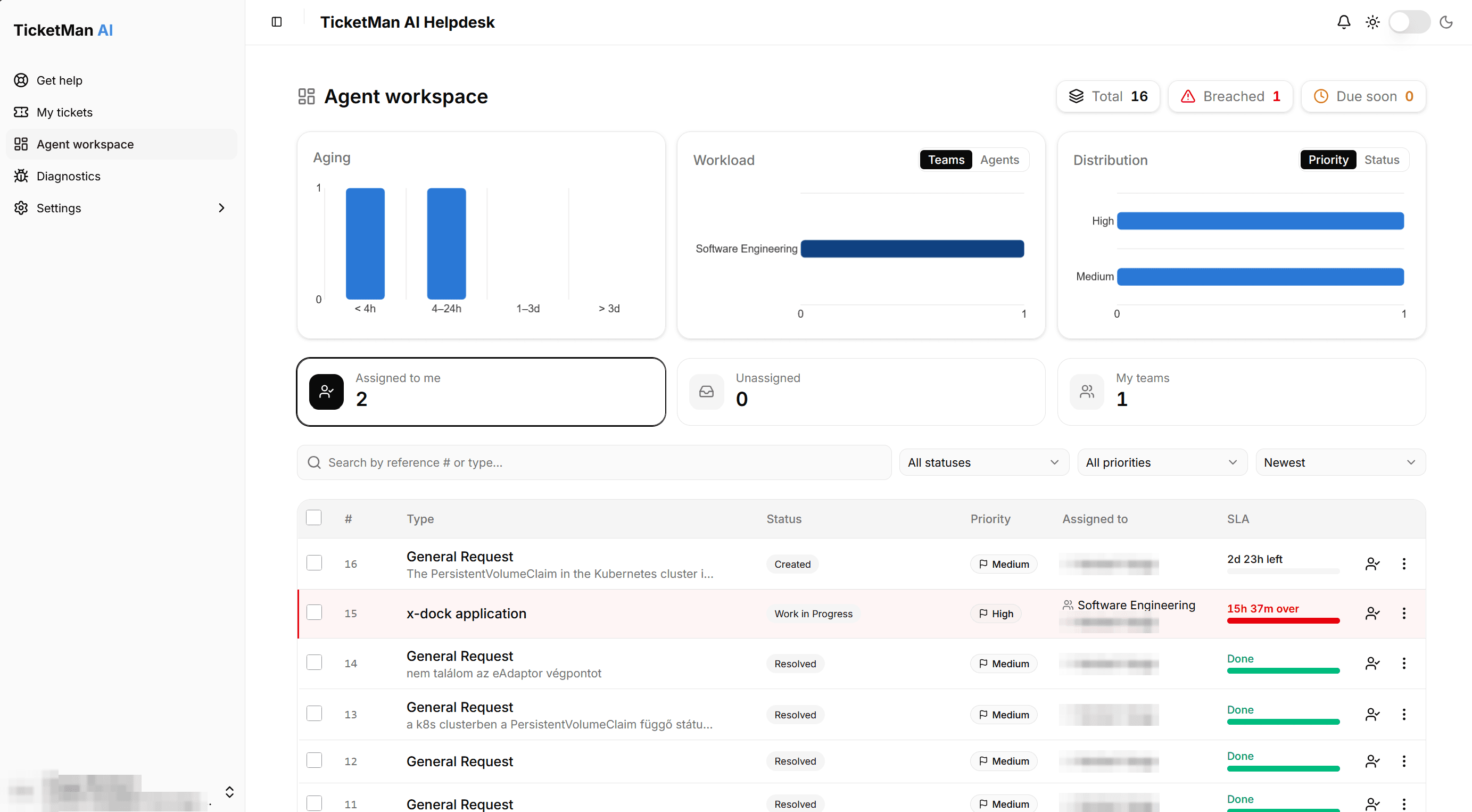Screen dimensions: 1472x812
Task: Open the notifications bell
Action: [1343, 22]
